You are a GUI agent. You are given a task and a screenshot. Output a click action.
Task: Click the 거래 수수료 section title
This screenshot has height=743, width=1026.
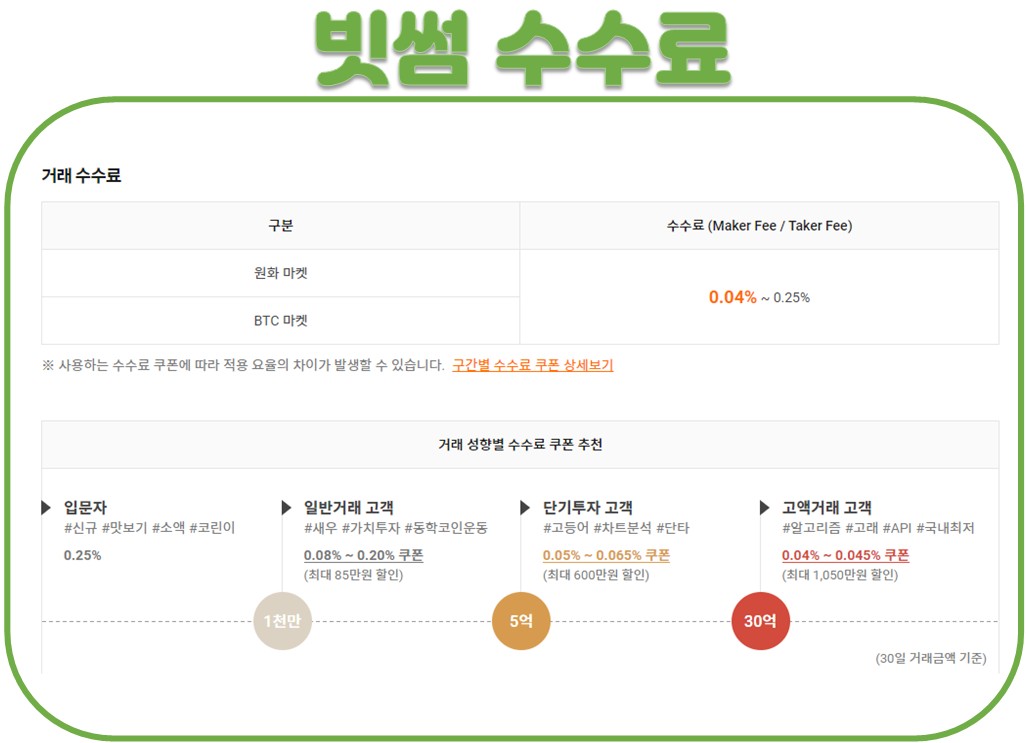click(x=81, y=175)
